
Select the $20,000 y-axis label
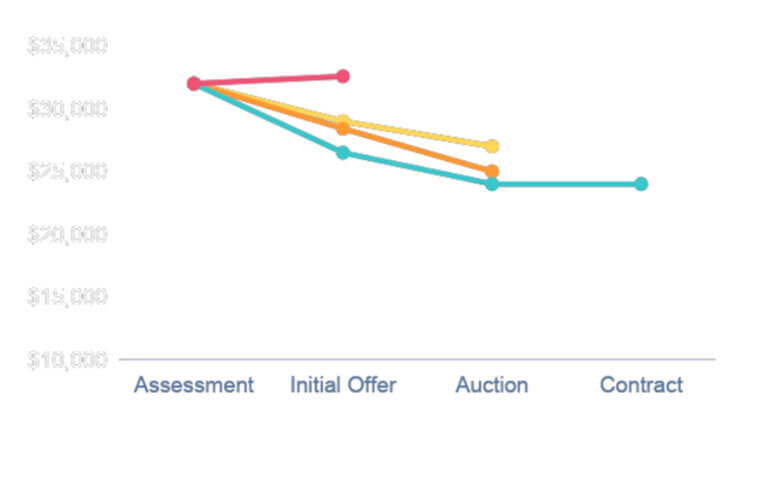coord(67,234)
